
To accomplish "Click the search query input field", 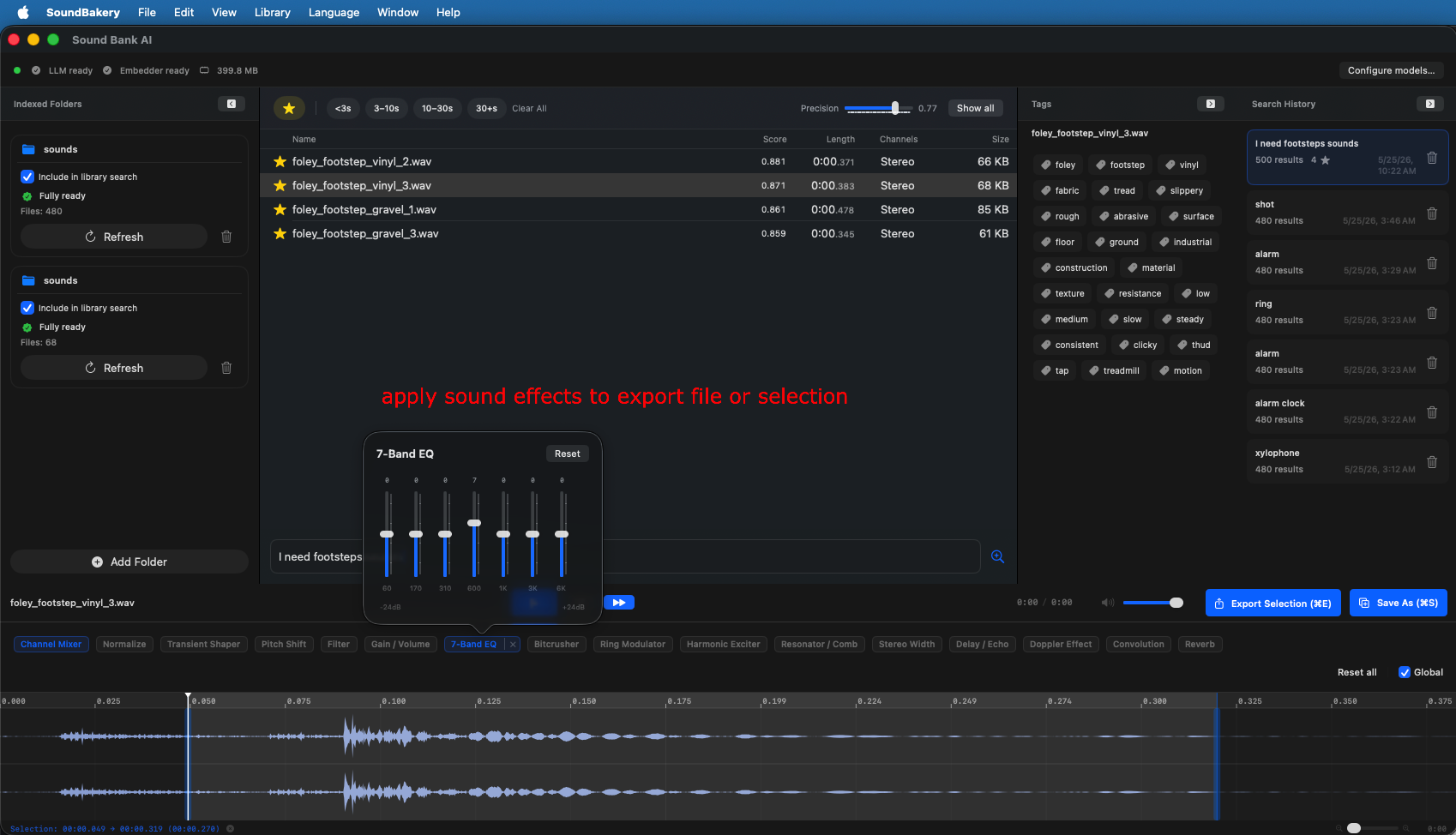I will (x=625, y=556).
